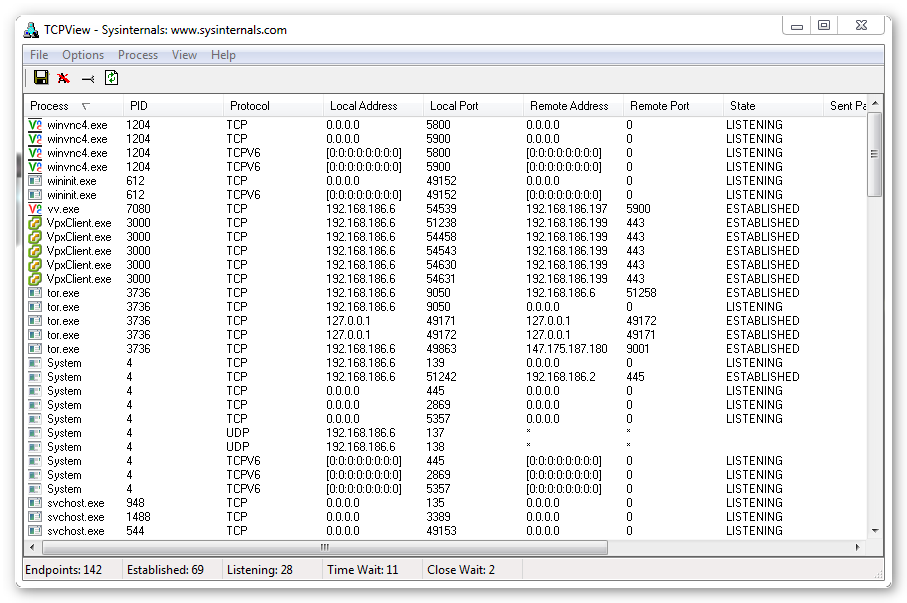Click PID 7080 cell
The height and width of the screenshot is (603, 907).
click(138, 209)
